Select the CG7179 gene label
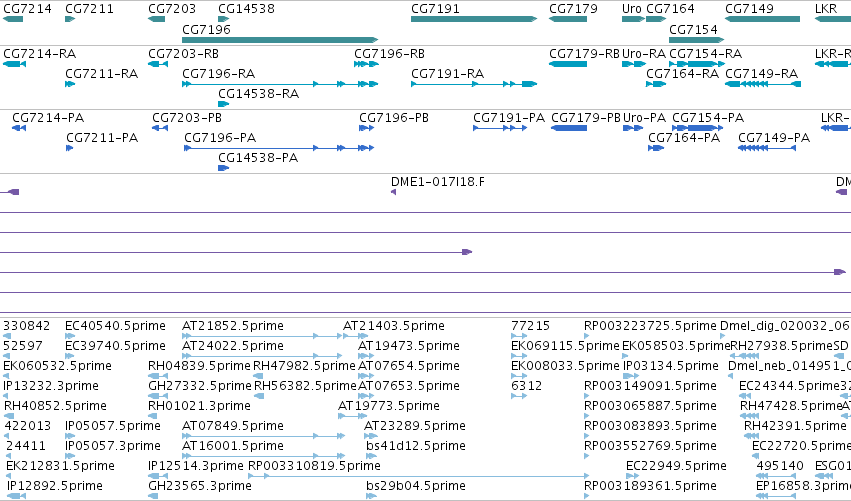Viewport: 851px width, 501px height. click(x=573, y=9)
